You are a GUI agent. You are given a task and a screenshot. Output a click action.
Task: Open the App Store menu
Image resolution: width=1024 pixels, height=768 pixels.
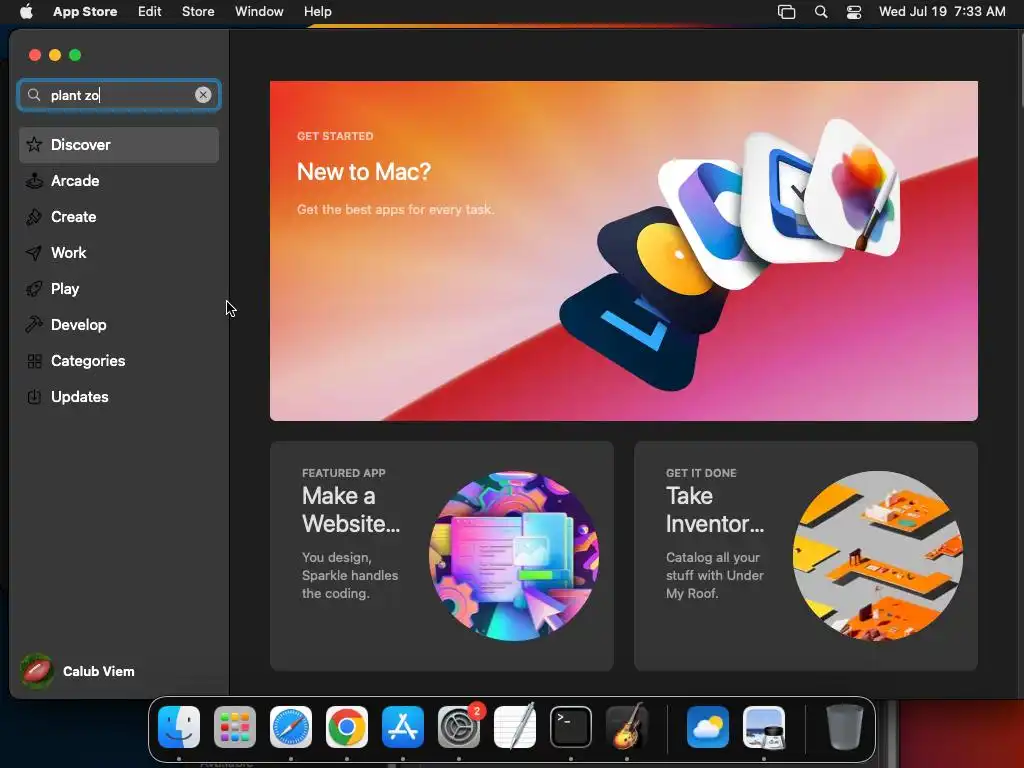click(x=85, y=11)
